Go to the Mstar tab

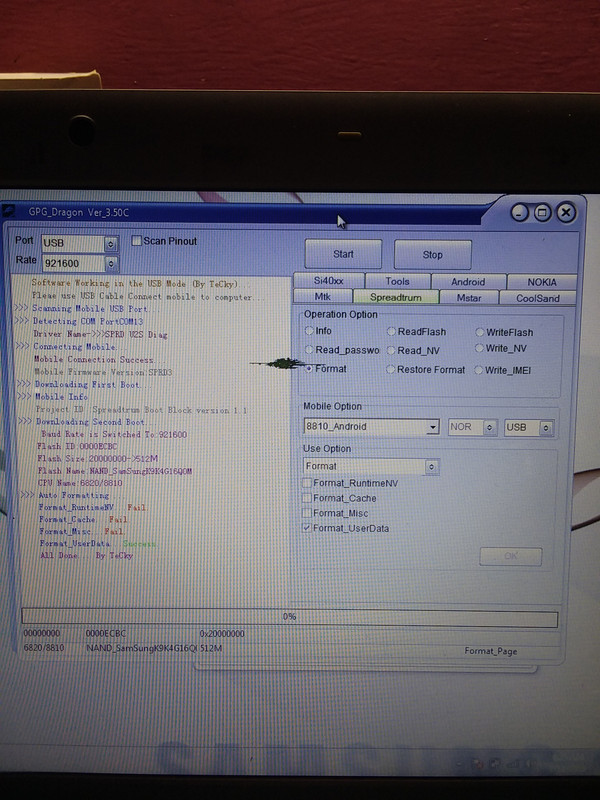(x=468, y=297)
